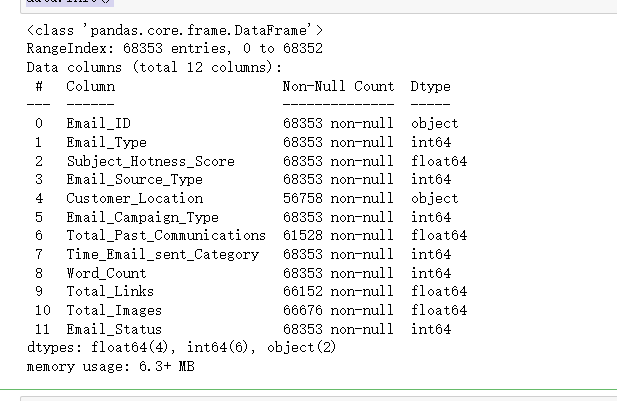Click the Customer_Location column name
Viewport: 617px width, 401px height.
pos(134,199)
